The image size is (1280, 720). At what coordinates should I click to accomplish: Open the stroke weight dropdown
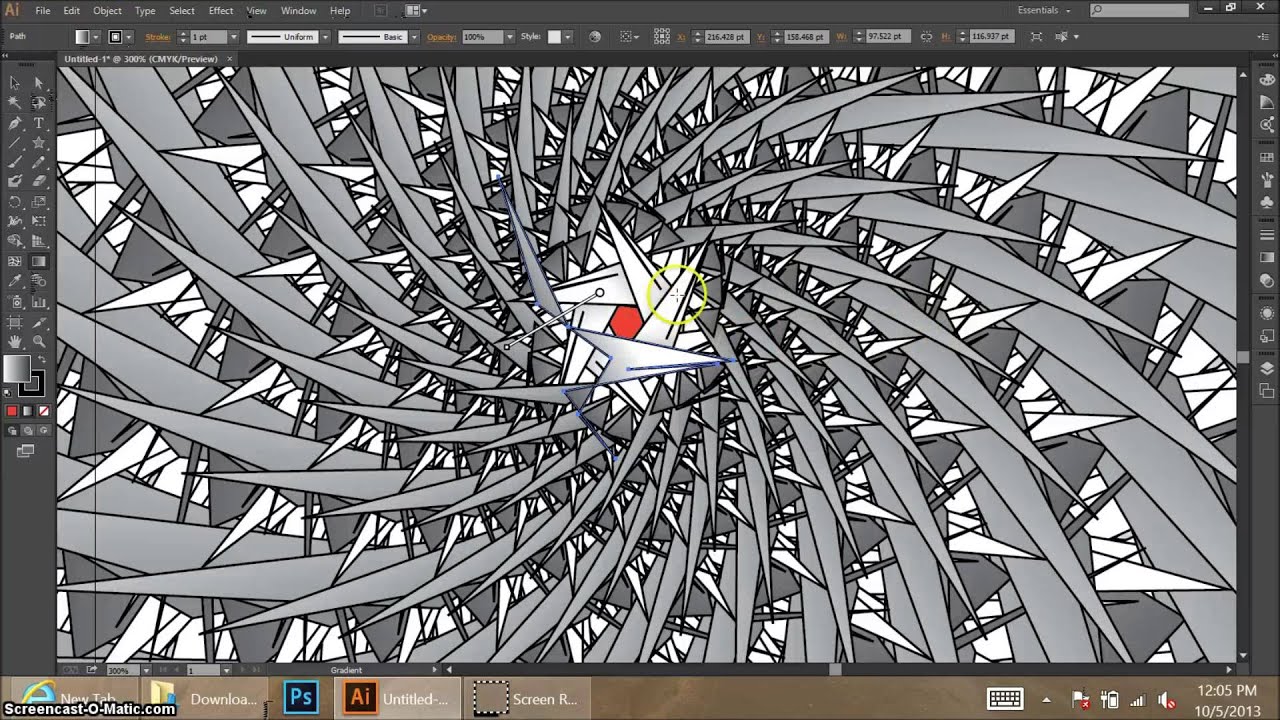[x=233, y=37]
